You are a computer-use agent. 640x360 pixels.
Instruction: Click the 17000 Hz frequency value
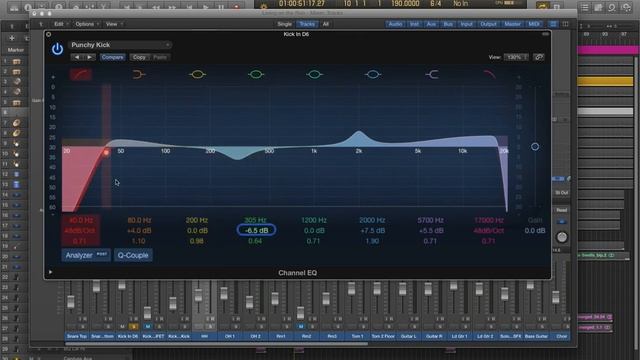(489, 220)
